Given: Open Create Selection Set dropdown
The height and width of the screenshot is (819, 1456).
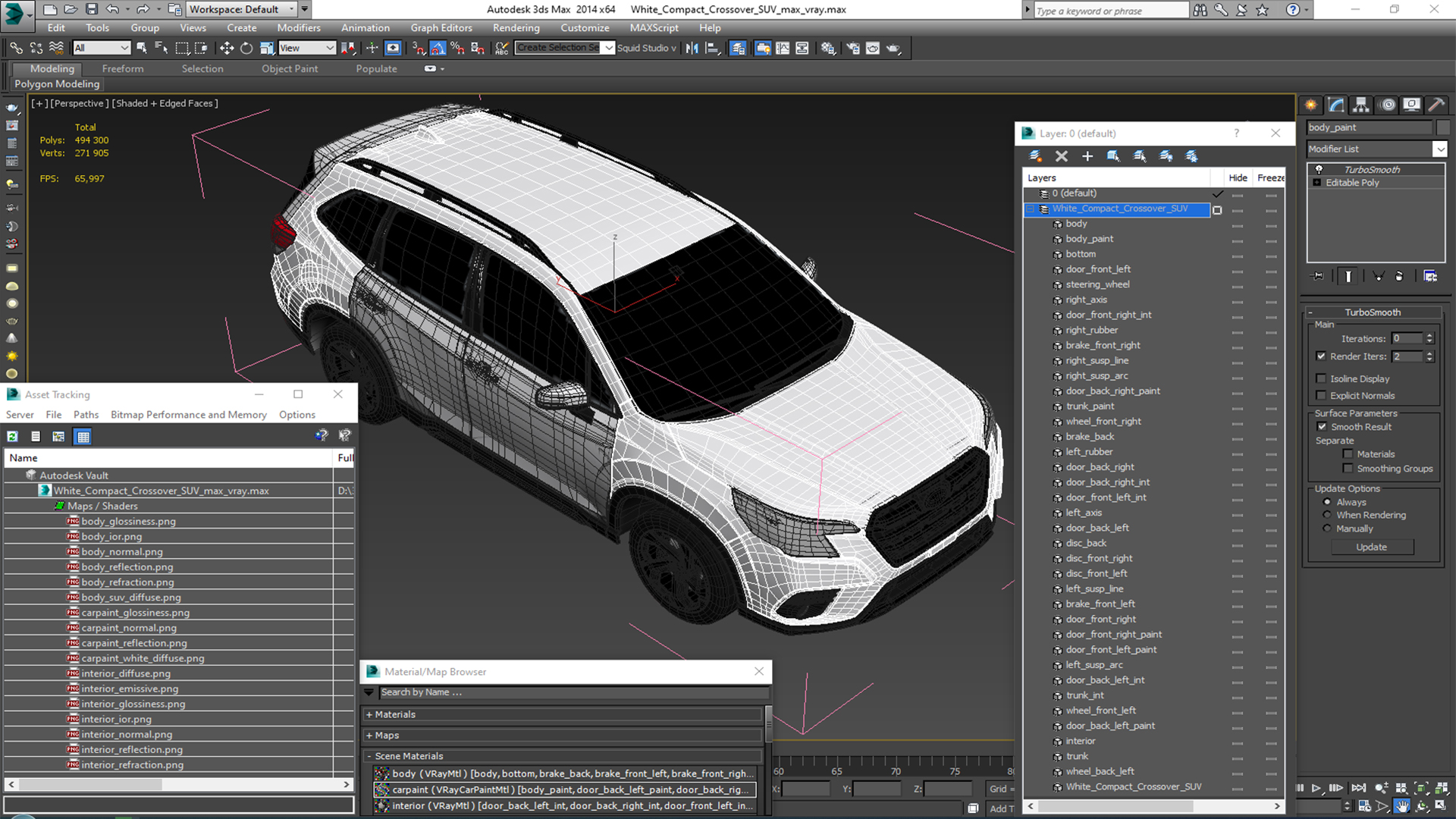Looking at the screenshot, I should (x=609, y=48).
